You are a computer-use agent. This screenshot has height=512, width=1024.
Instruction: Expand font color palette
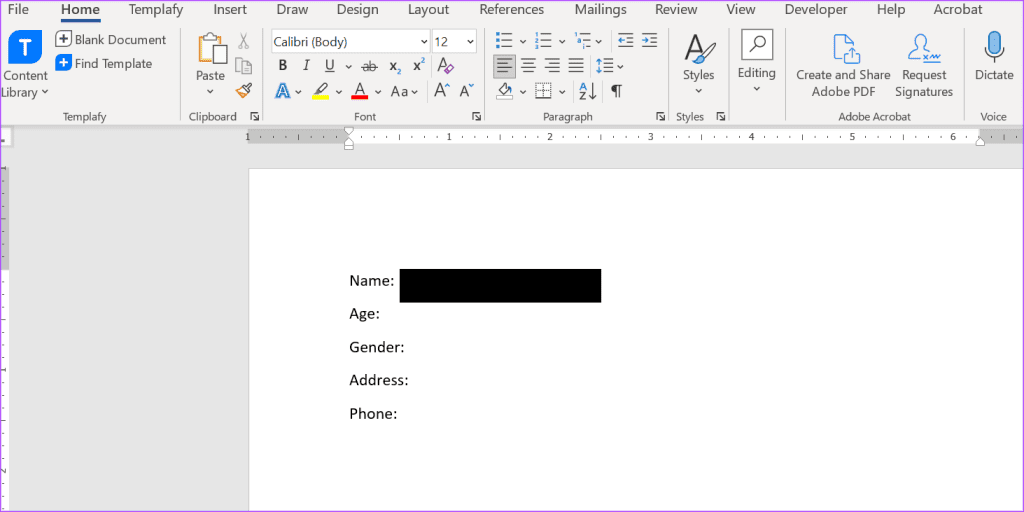pyautogui.click(x=378, y=91)
